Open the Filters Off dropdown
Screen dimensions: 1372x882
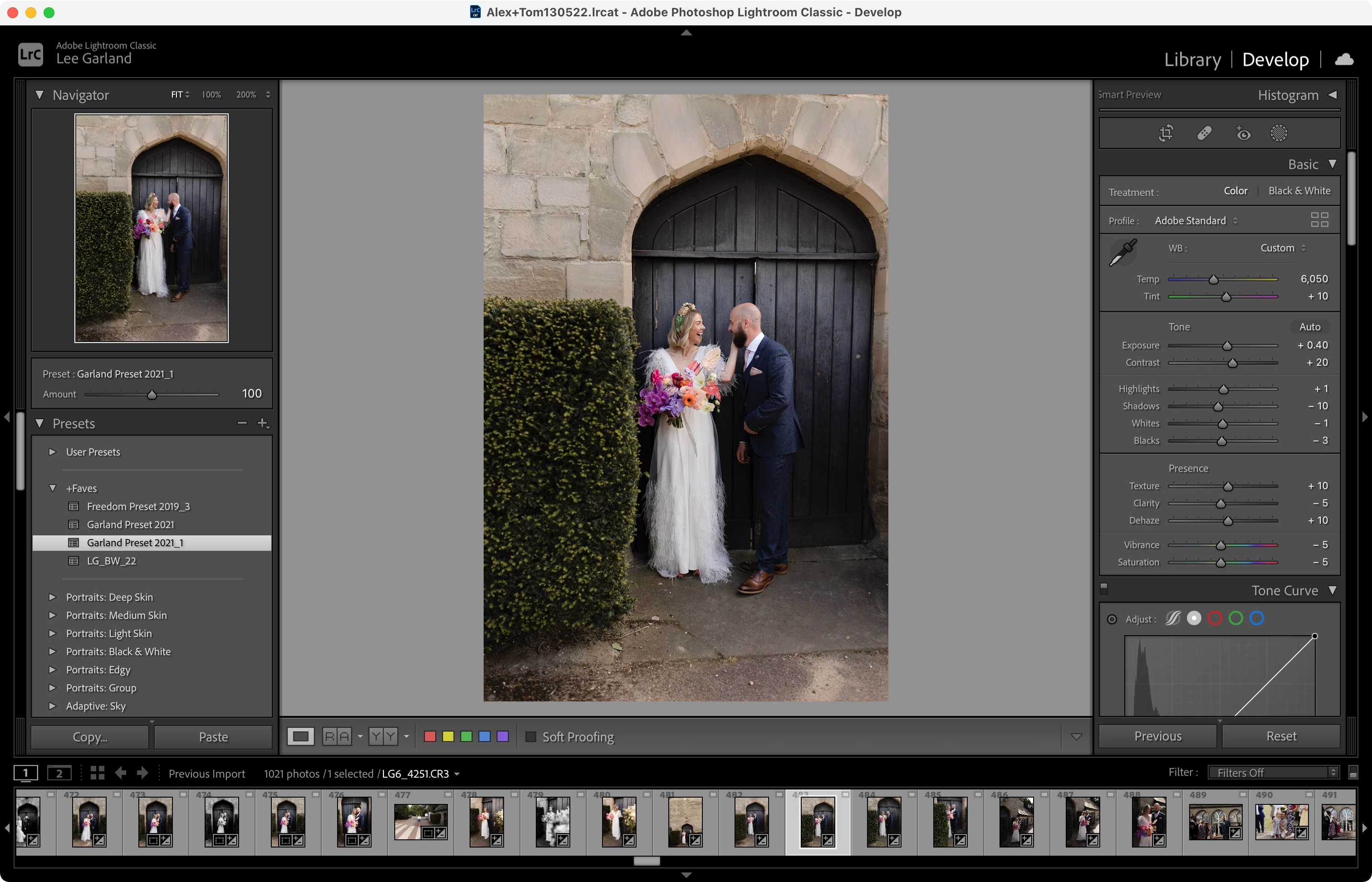pyautogui.click(x=1273, y=773)
